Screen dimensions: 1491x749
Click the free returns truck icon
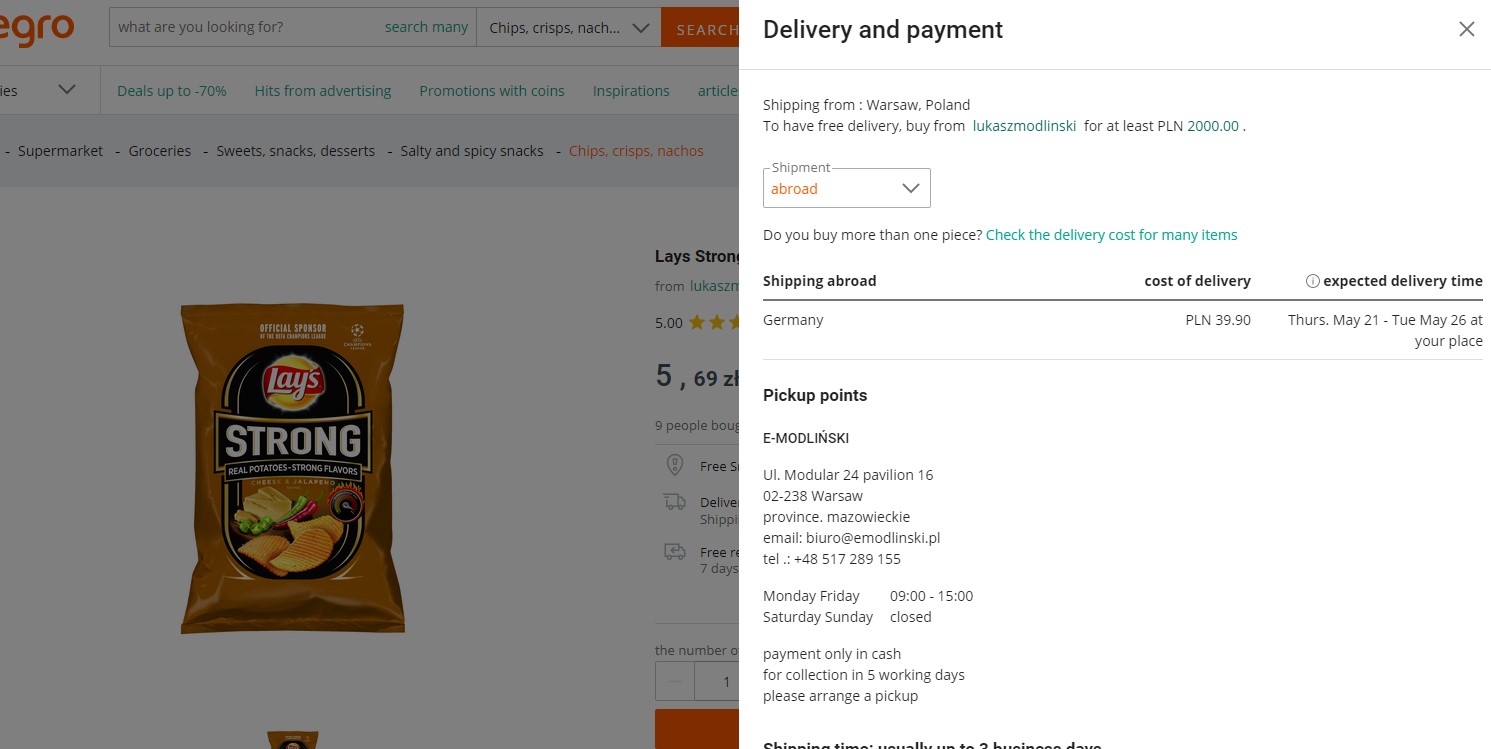click(x=675, y=552)
